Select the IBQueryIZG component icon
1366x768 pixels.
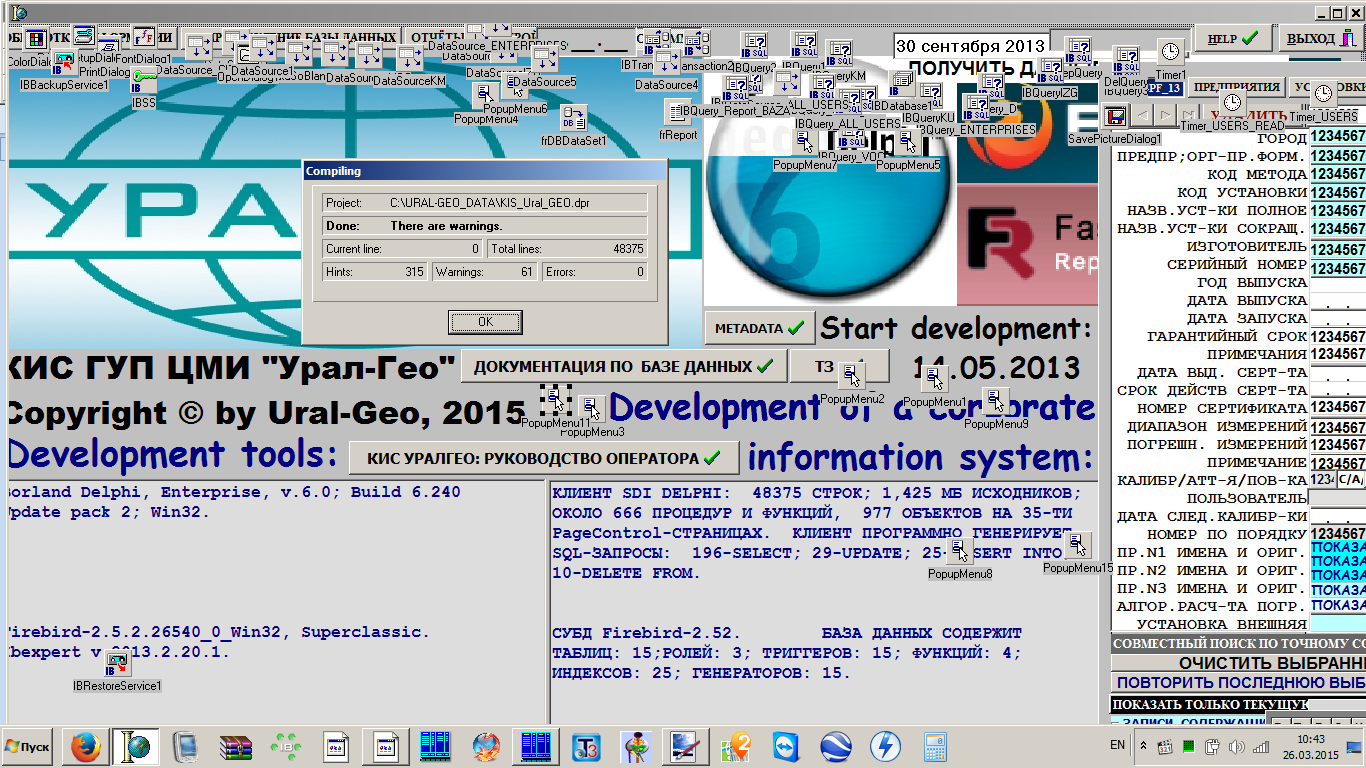(x=1050, y=70)
